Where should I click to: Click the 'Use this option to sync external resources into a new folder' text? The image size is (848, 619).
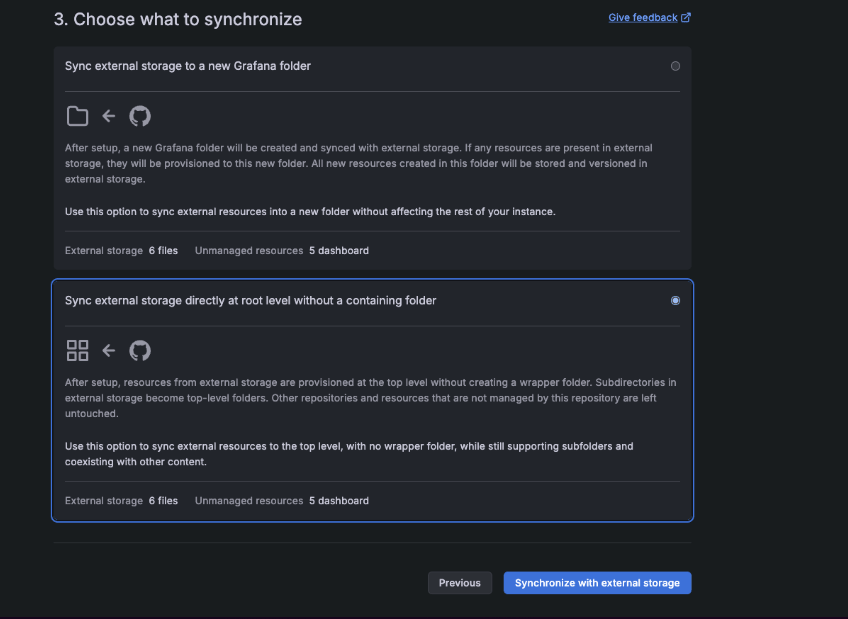(x=310, y=211)
